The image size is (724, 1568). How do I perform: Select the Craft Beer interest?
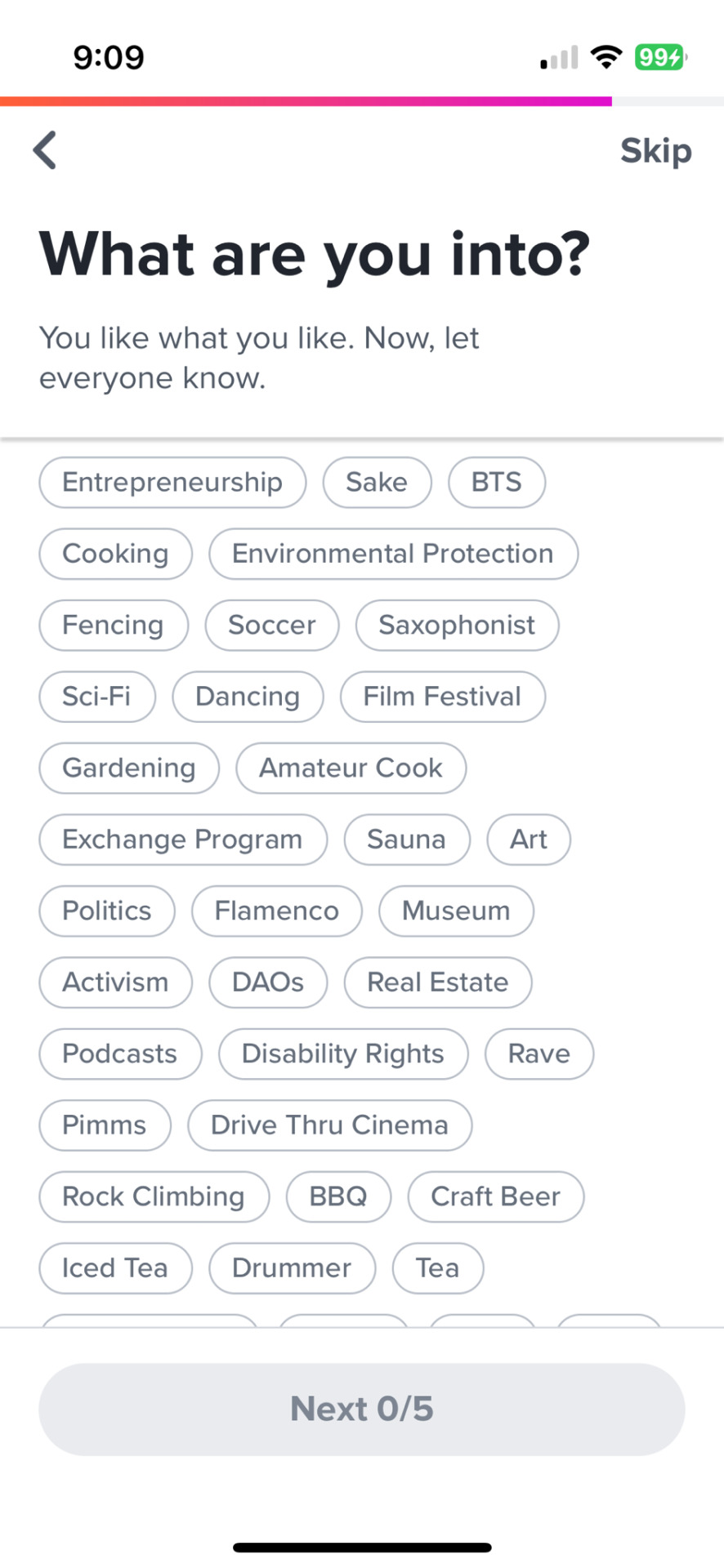(495, 1197)
